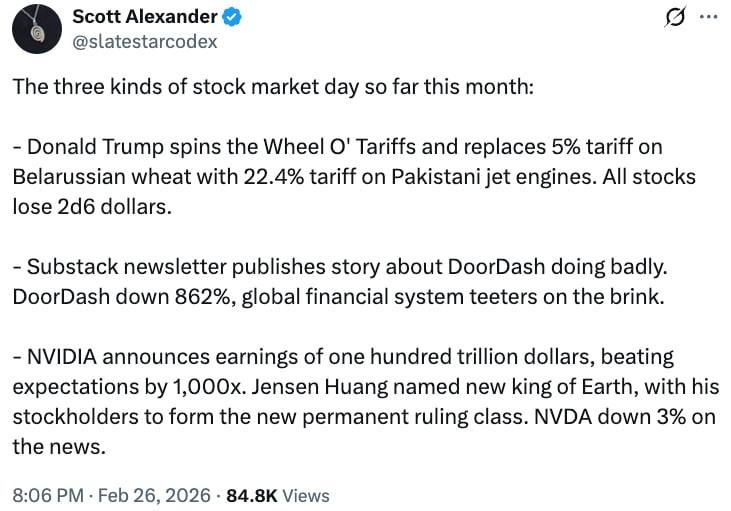Click the opening line about stock market days

pyautogui.click(x=273, y=87)
